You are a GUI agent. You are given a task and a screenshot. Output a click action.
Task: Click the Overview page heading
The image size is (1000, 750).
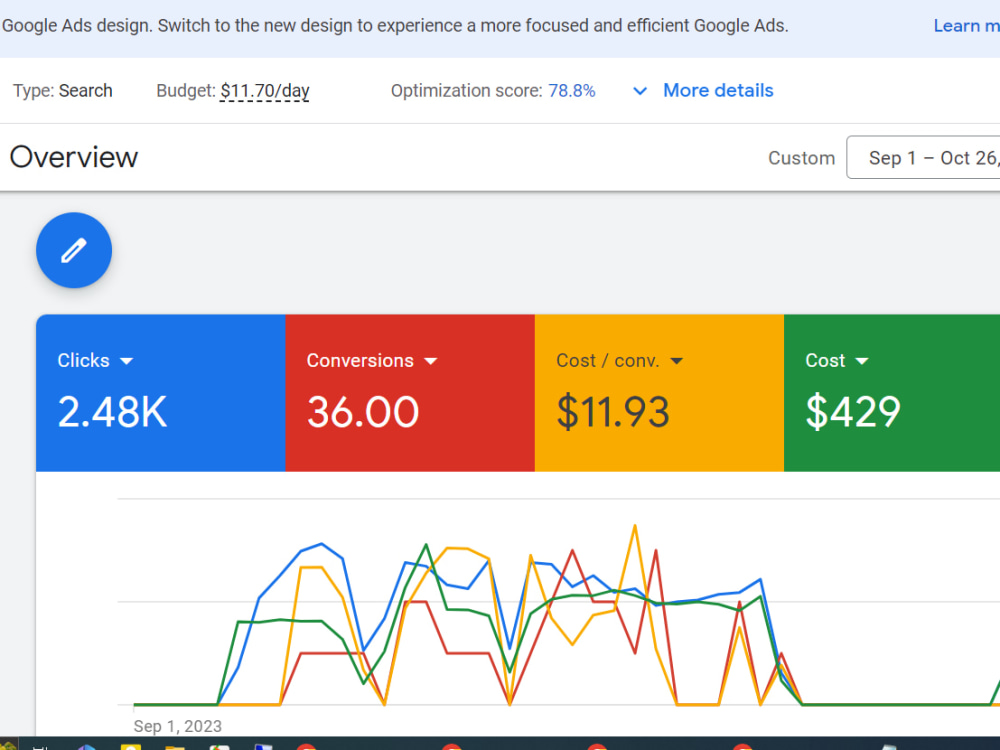pyautogui.click(x=74, y=157)
